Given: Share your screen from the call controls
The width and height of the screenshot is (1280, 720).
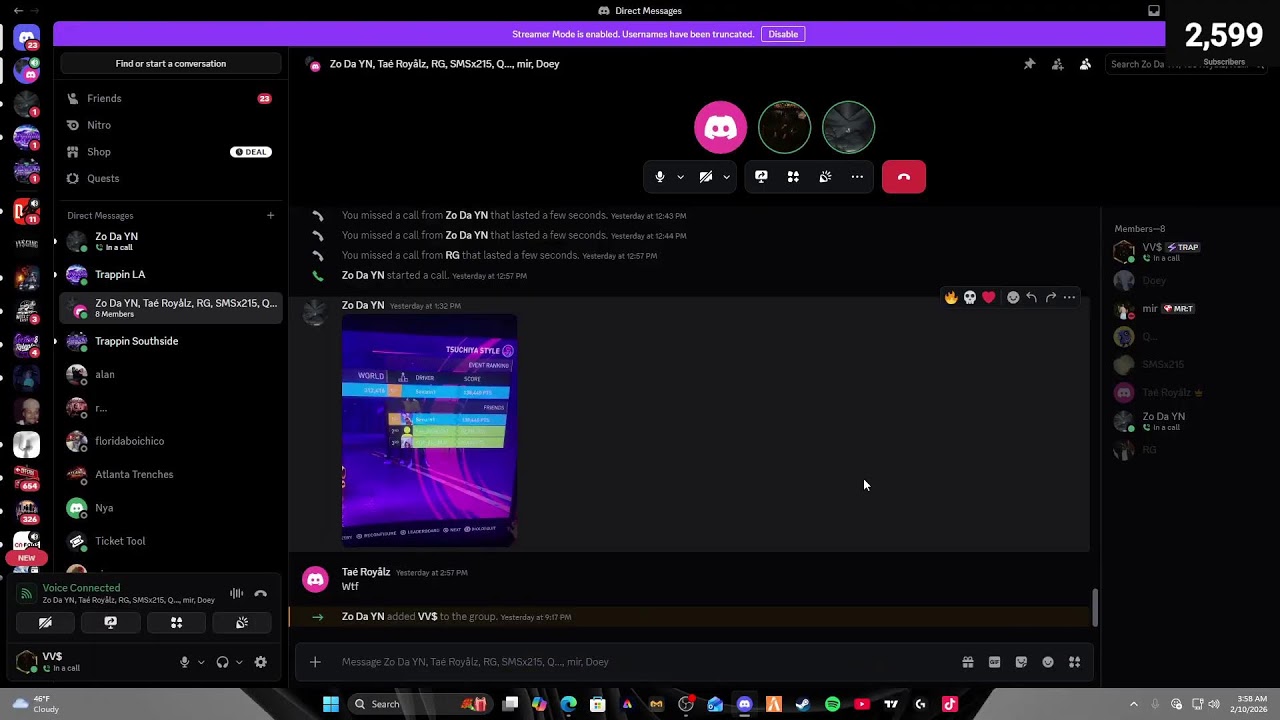Looking at the screenshot, I should (761, 177).
